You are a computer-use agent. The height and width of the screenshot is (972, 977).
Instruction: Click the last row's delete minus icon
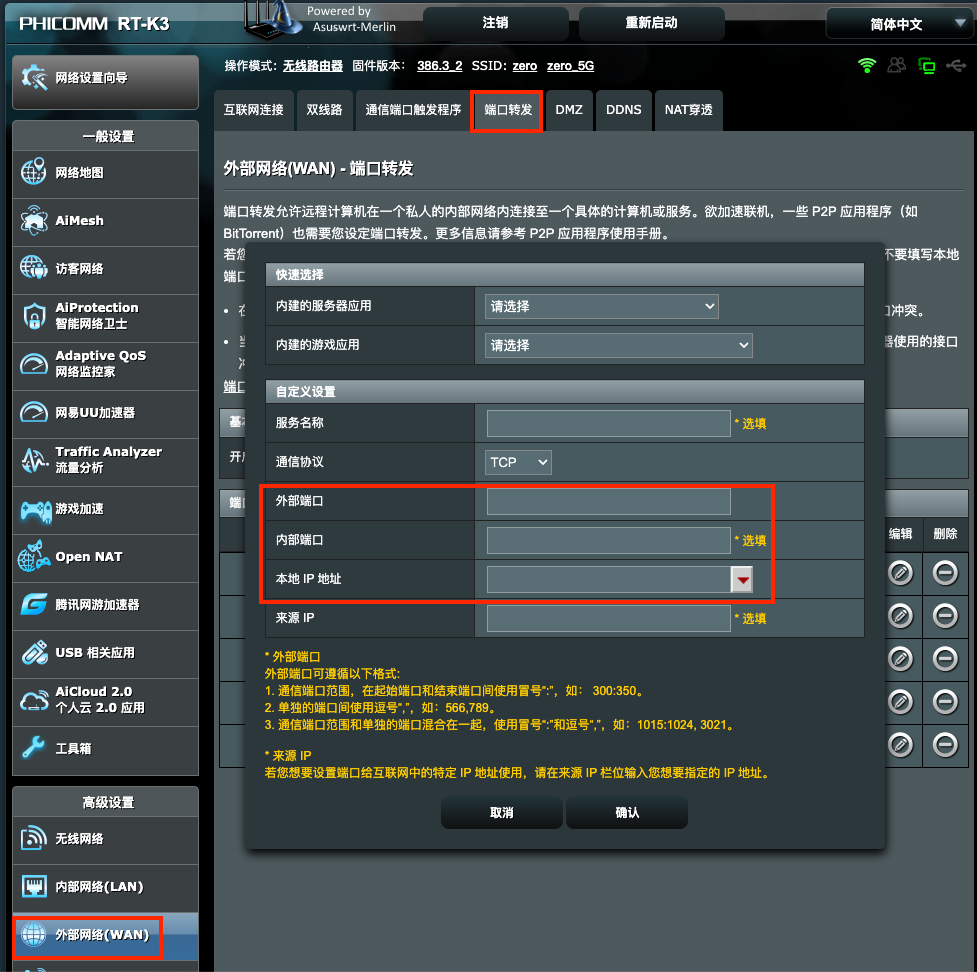(x=945, y=745)
